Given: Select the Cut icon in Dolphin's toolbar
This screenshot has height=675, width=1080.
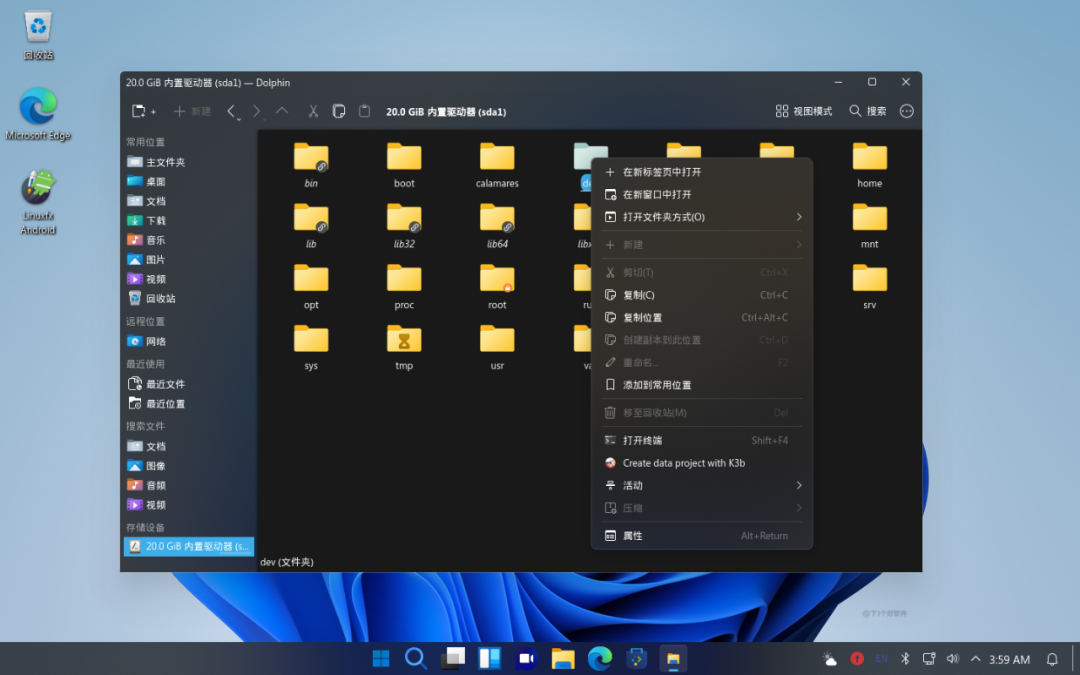Looking at the screenshot, I should (313, 111).
